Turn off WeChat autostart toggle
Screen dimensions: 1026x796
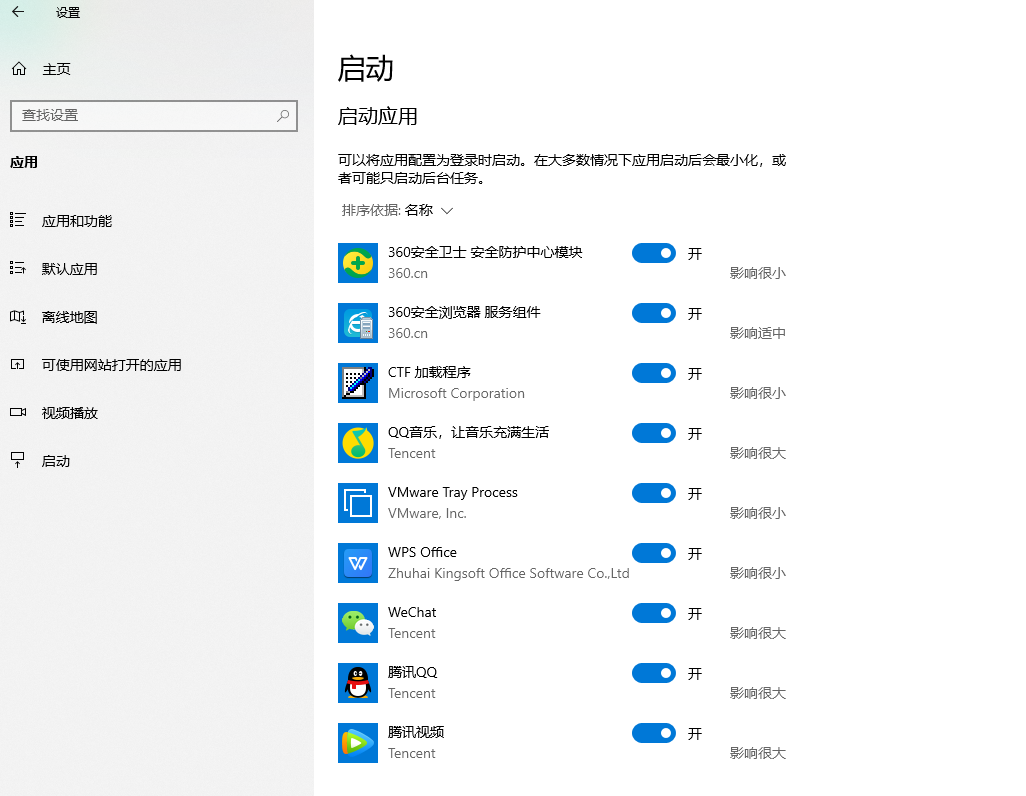click(653, 613)
